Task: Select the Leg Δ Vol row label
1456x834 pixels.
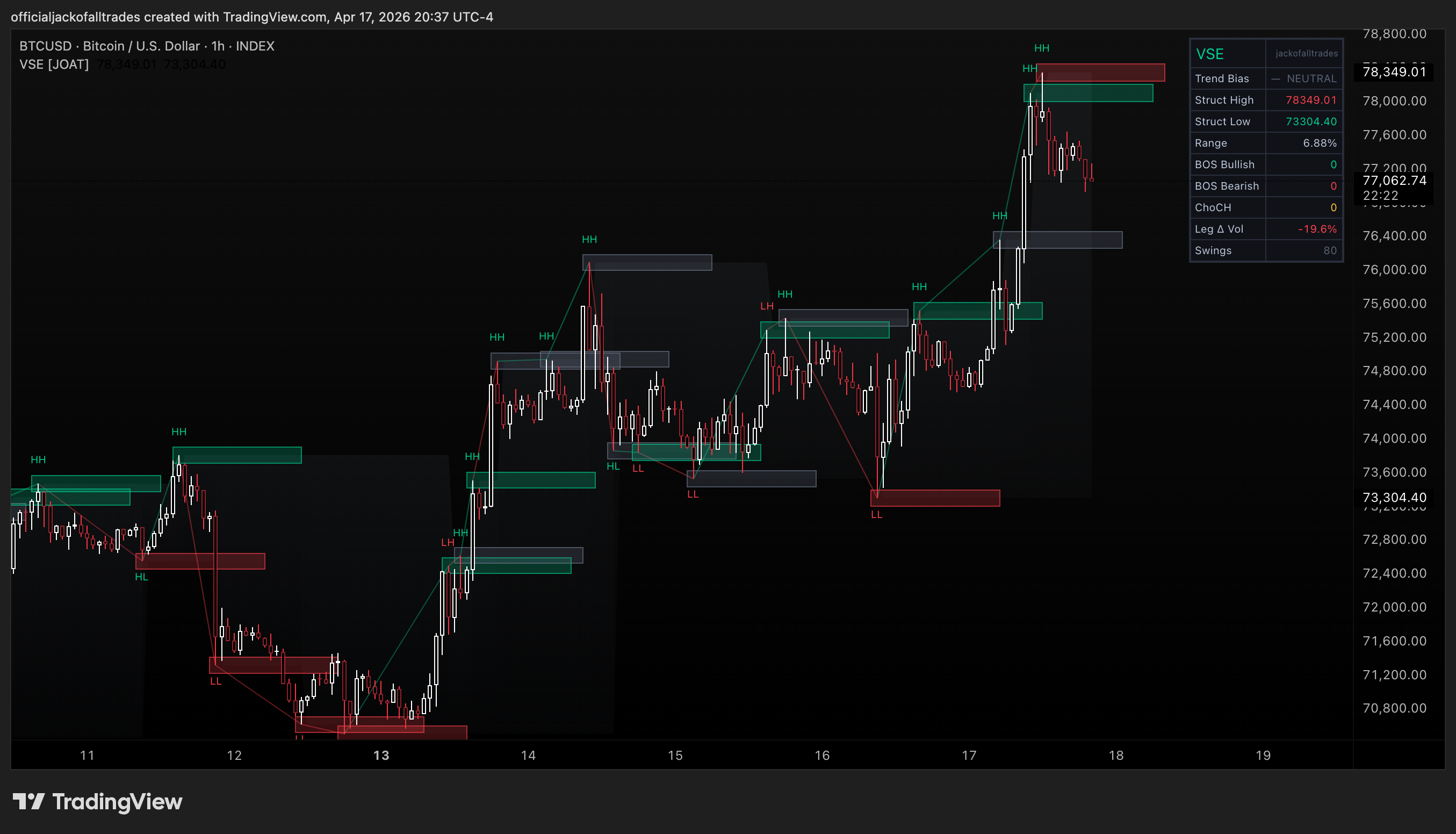Action: click(x=1219, y=229)
